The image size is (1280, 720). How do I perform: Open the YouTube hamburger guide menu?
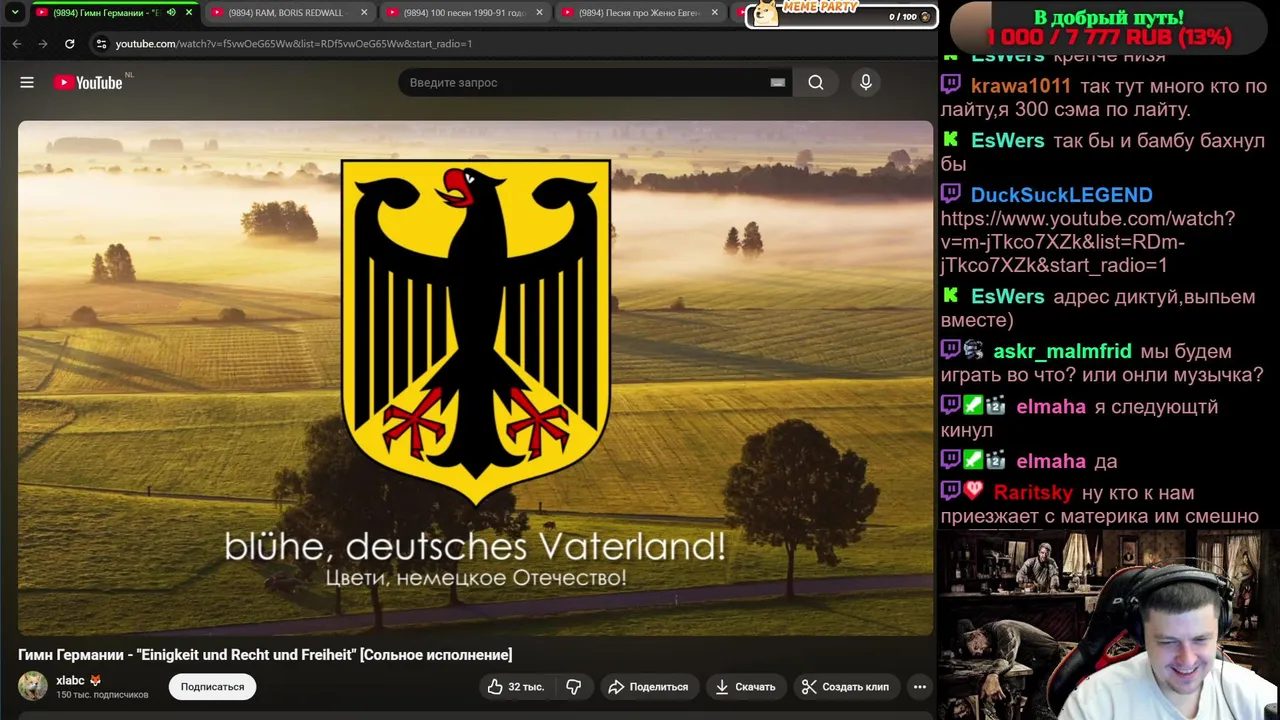pyautogui.click(x=27, y=83)
